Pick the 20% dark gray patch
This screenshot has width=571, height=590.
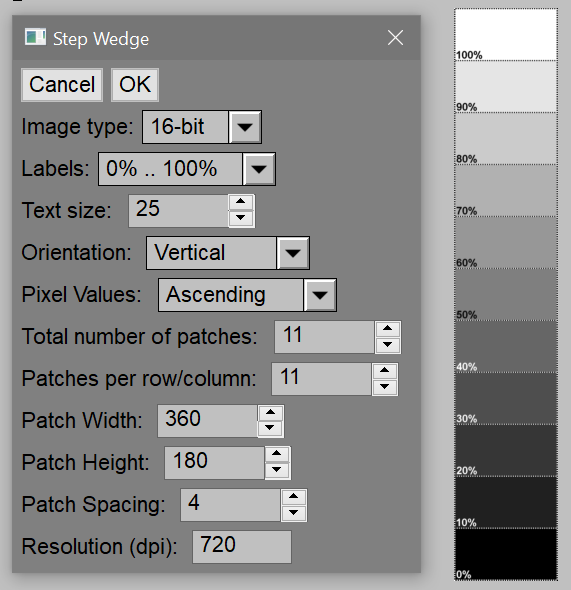coord(506,450)
